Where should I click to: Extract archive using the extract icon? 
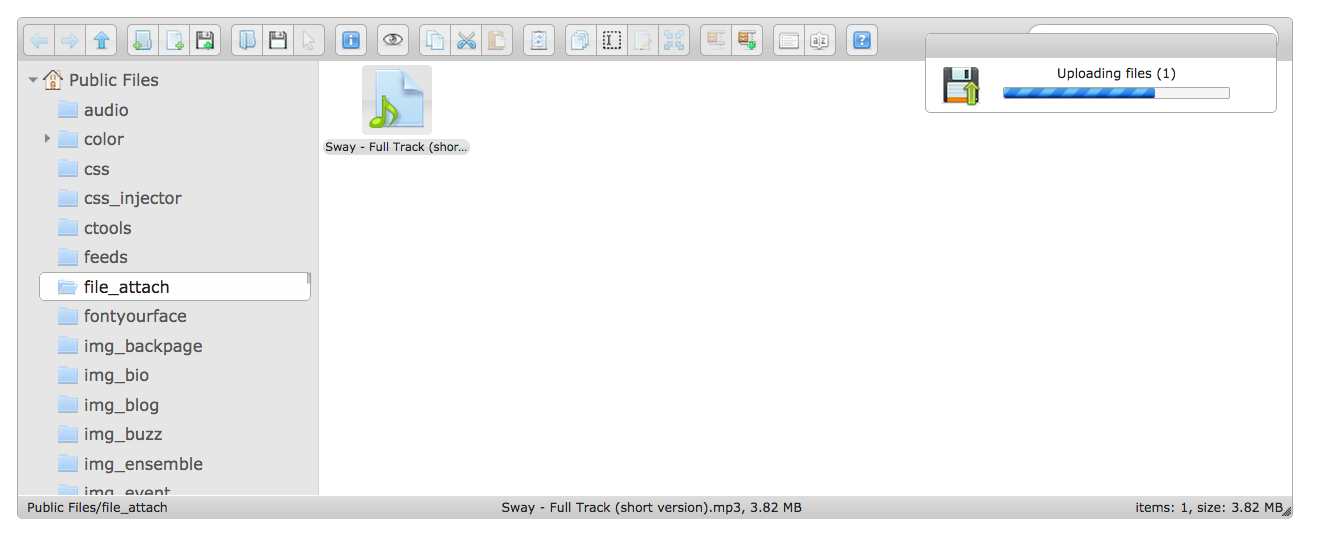pyautogui.click(x=716, y=40)
